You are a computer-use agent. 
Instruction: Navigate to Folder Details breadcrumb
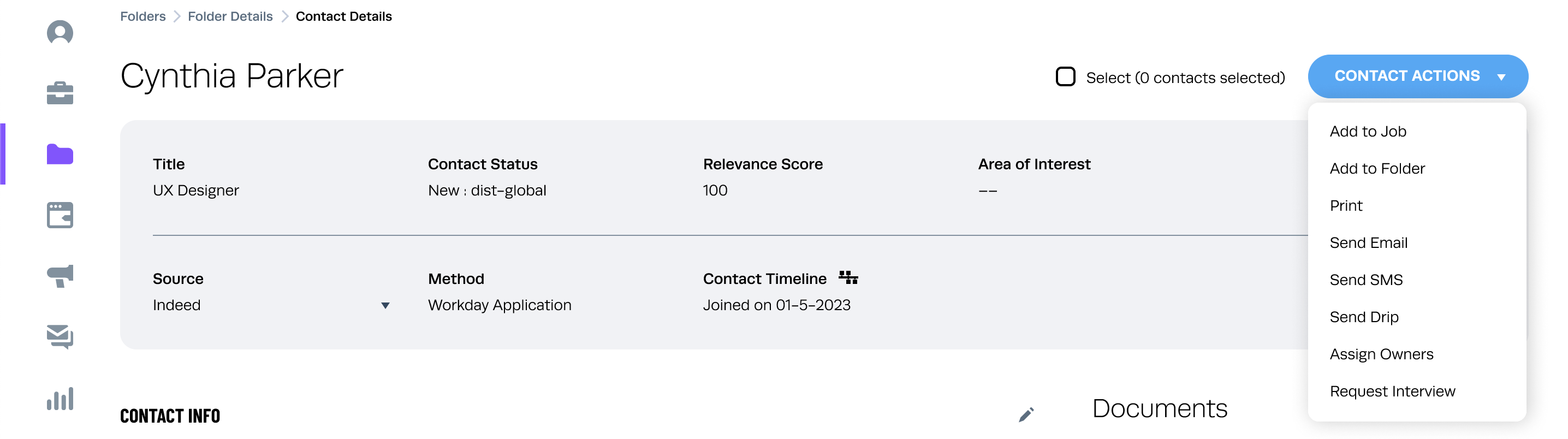[230, 16]
